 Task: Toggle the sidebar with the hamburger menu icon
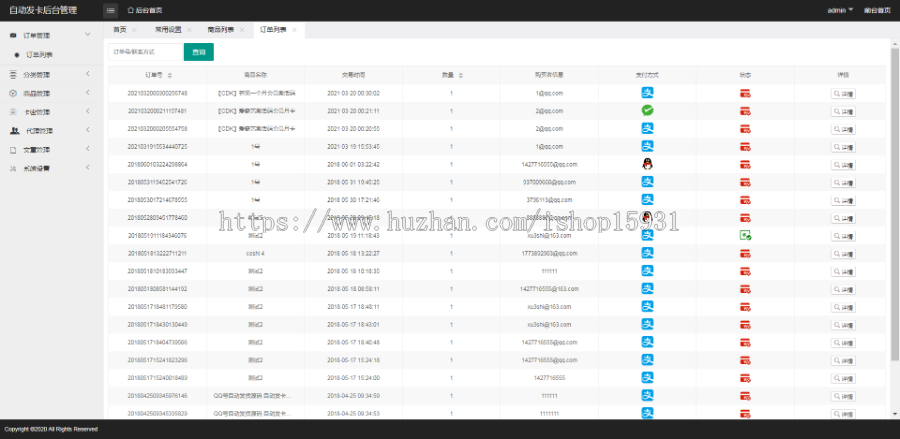(x=111, y=10)
